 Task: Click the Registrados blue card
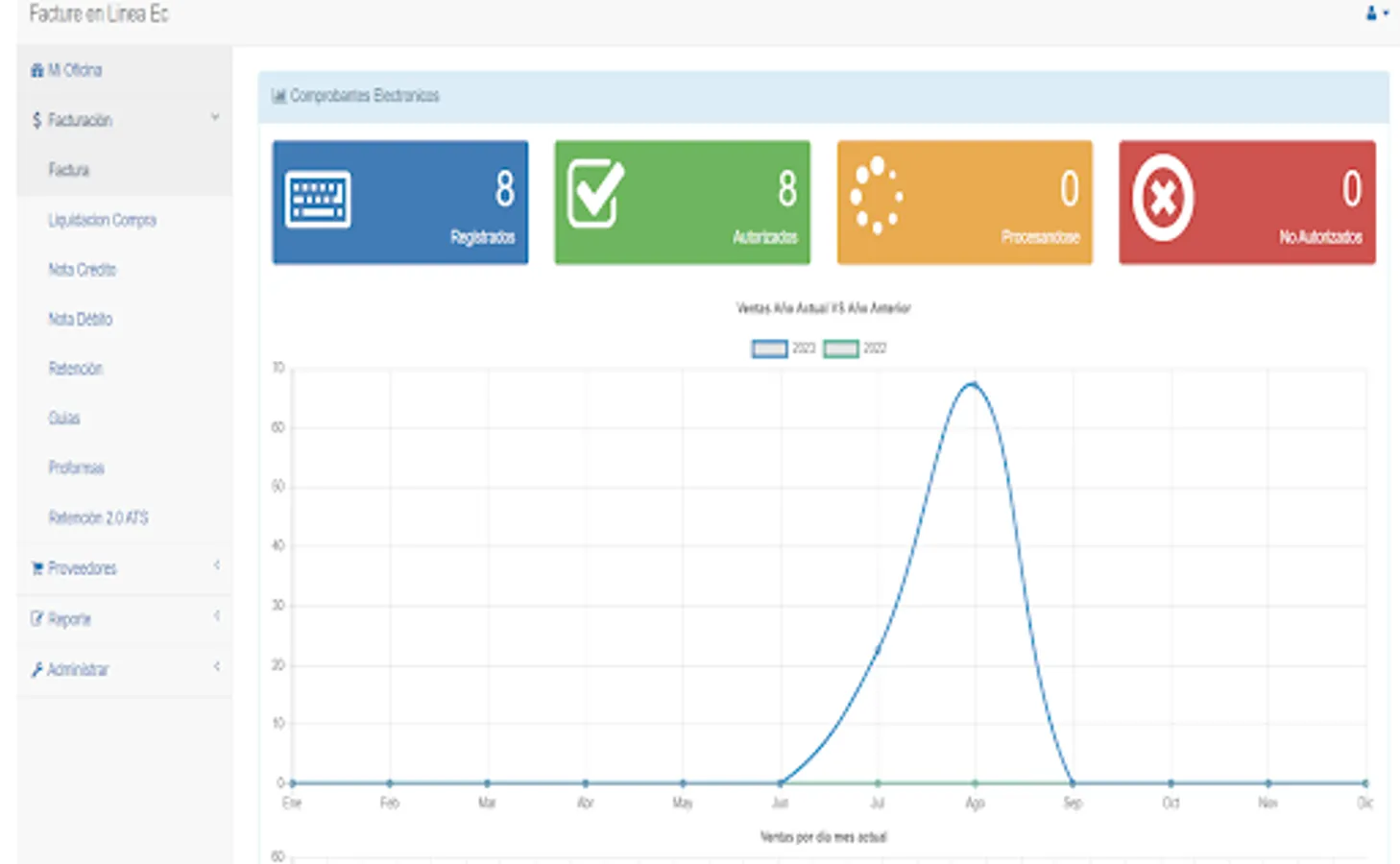400,203
